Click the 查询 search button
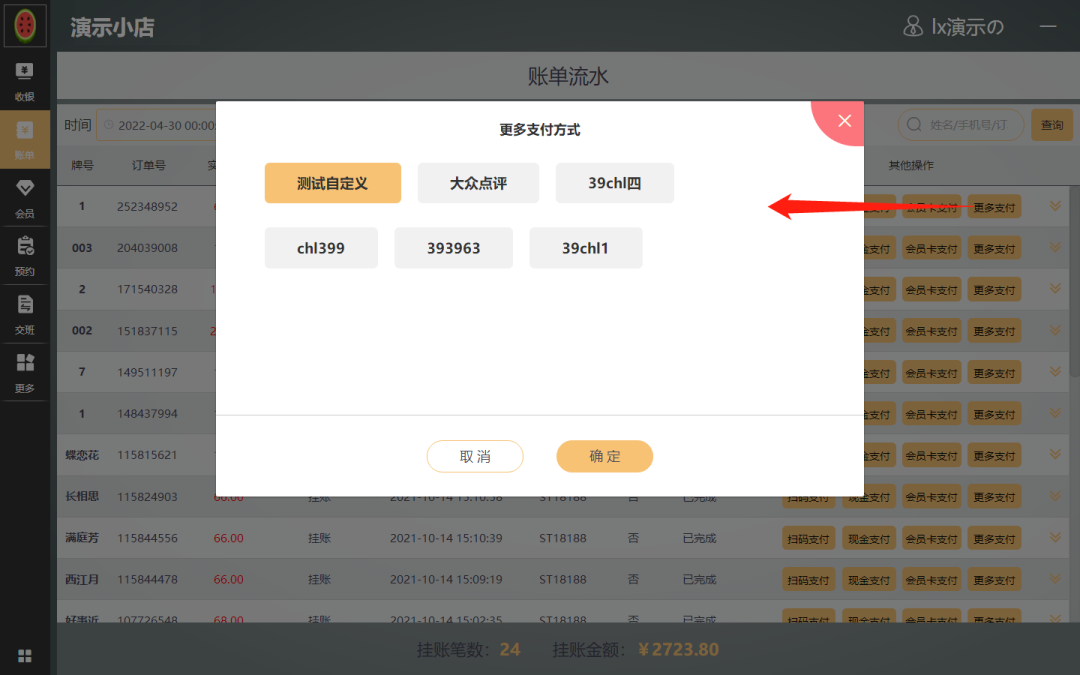Viewport: 1080px width, 675px height. (1052, 125)
